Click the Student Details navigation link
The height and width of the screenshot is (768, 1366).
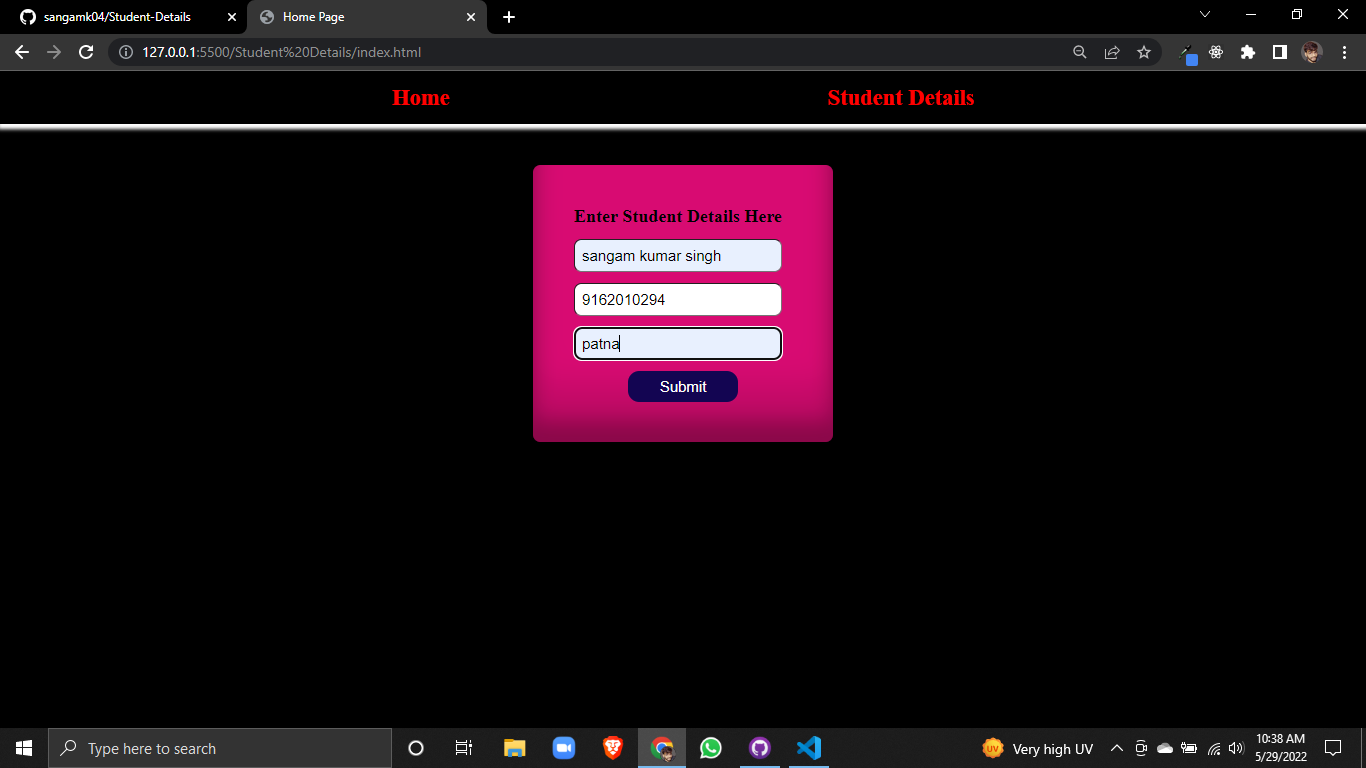pyautogui.click(x=900, y=97)
